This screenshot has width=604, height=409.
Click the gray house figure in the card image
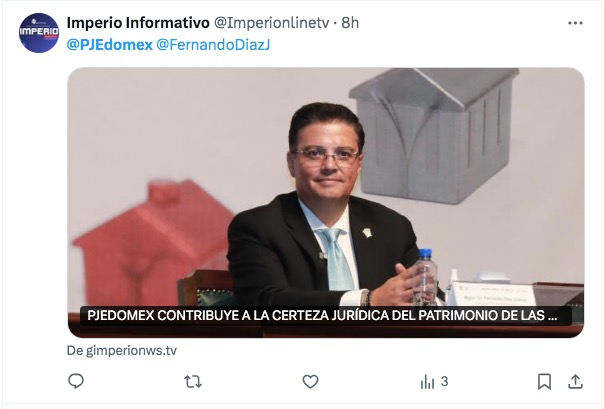point(433,135)
